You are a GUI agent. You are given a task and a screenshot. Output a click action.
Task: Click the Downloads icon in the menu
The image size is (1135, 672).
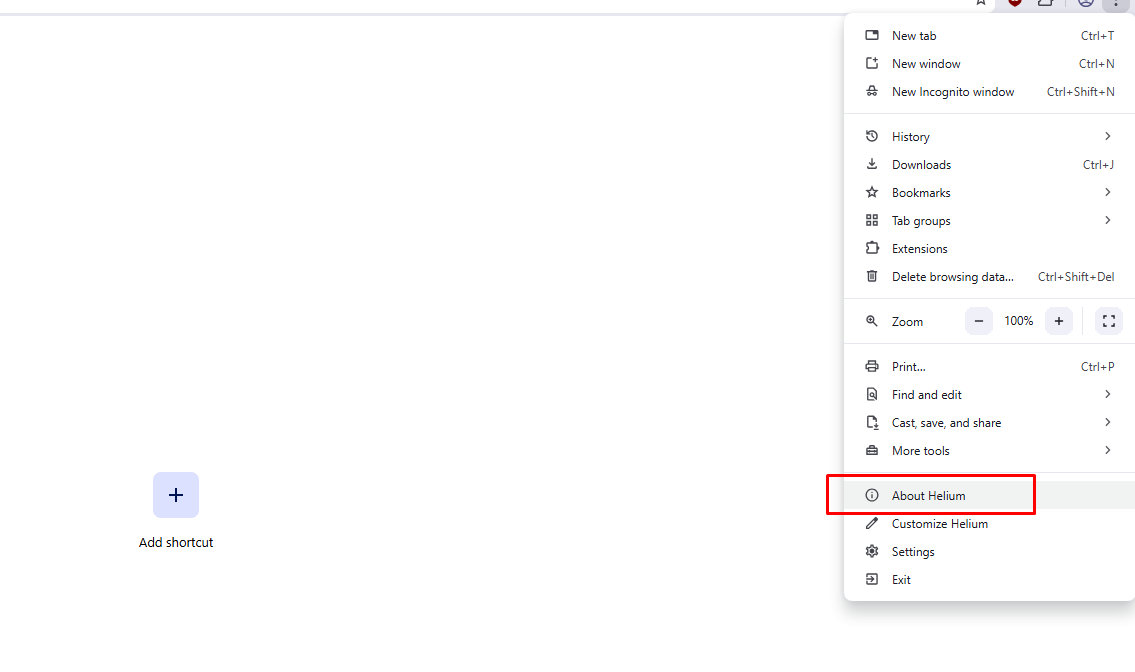point(872,164)
